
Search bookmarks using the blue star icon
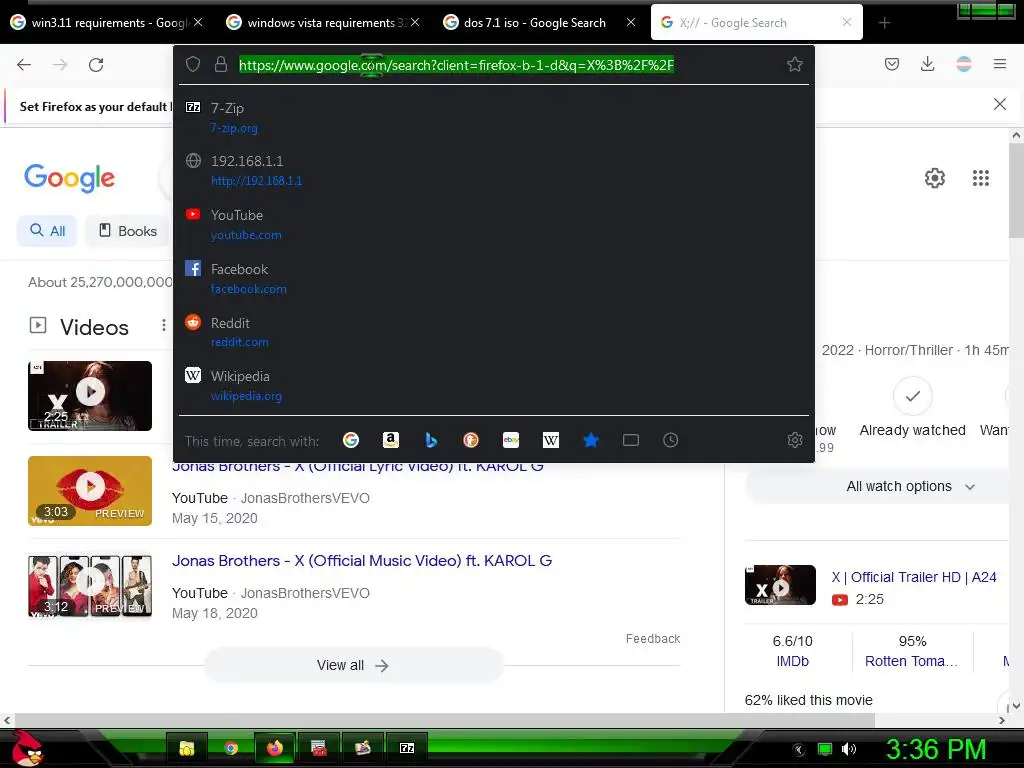click(x=591, y=440)
